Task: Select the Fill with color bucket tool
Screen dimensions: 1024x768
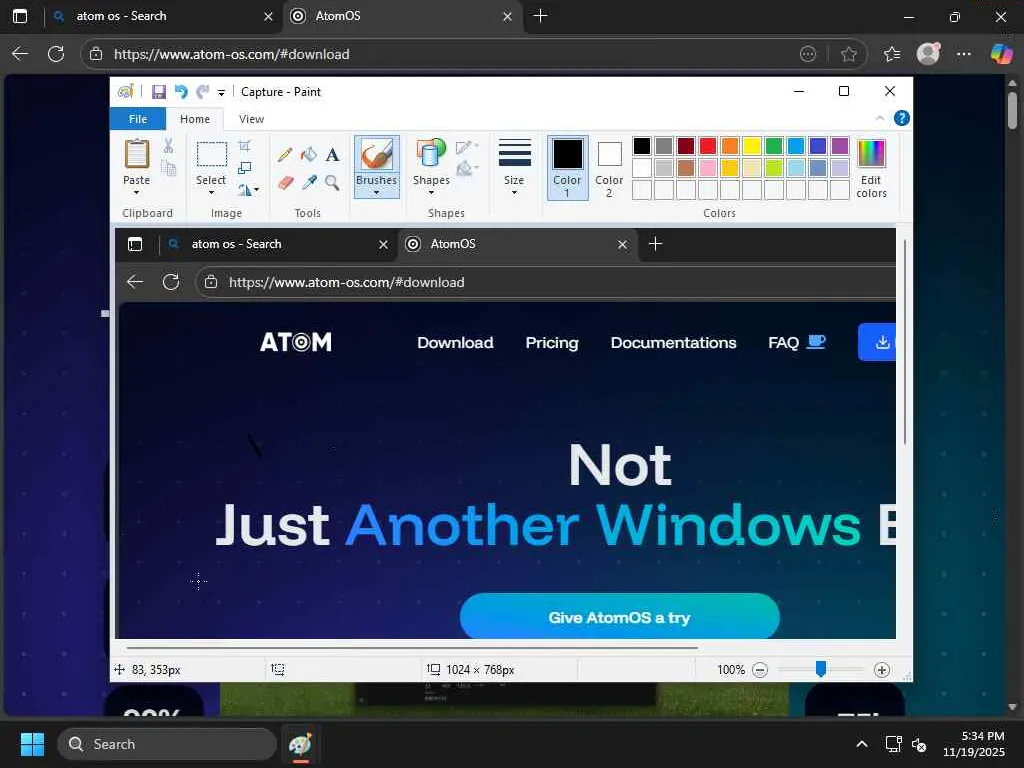Action: [x=308, y=155]
